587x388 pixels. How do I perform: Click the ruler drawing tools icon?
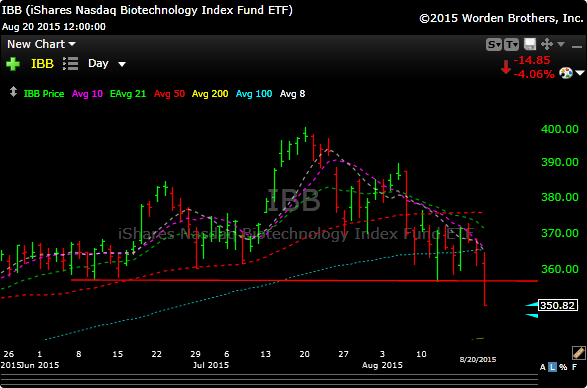[579, 353]
